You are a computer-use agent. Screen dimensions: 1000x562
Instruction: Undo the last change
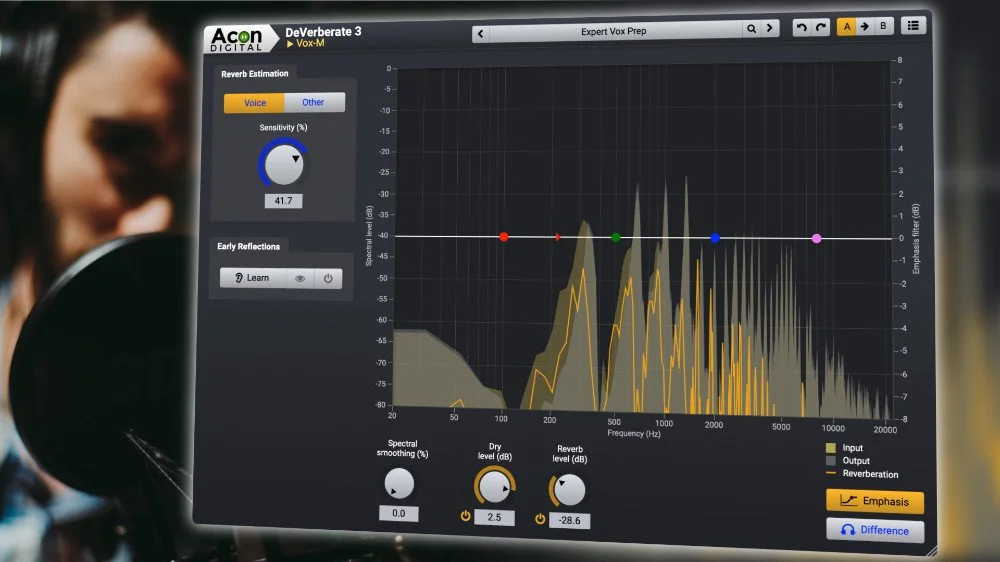coord(802,27)
